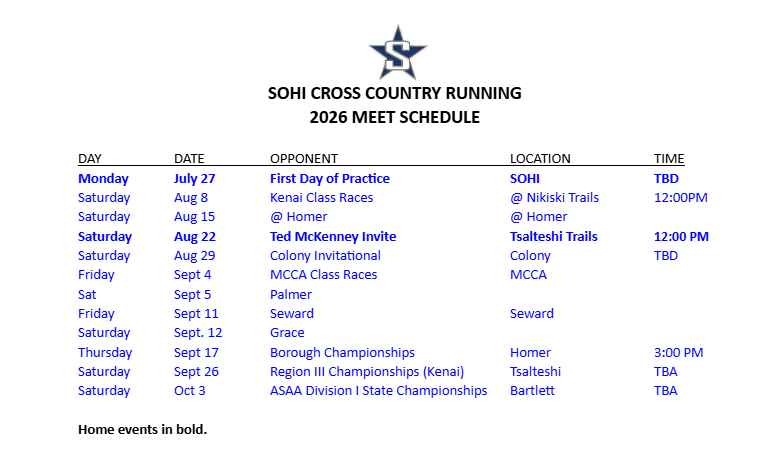Select Region III Championships (Kenai)
This screenshot has width=777, height=467.
[367, 371]
